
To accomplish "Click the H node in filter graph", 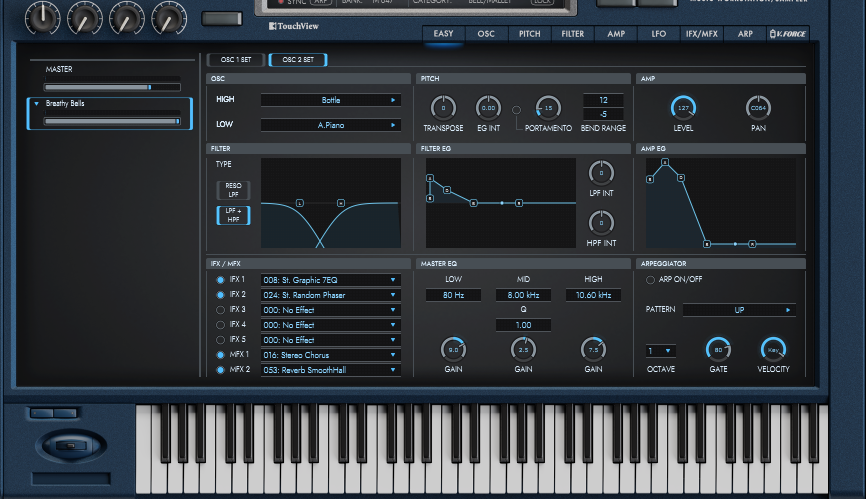I will 341,203.
